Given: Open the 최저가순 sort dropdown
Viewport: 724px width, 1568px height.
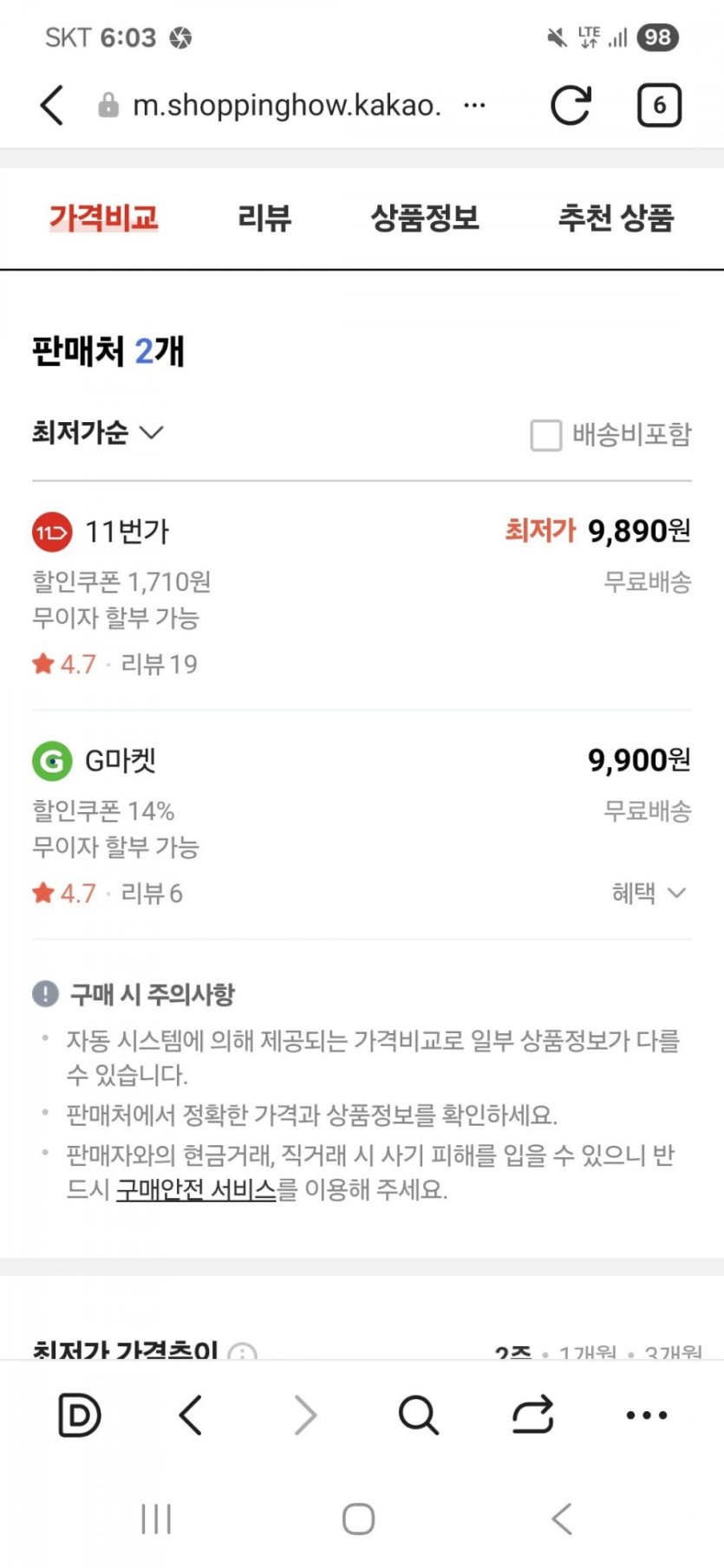Looking at the screenshot, I should click(97, 432).
